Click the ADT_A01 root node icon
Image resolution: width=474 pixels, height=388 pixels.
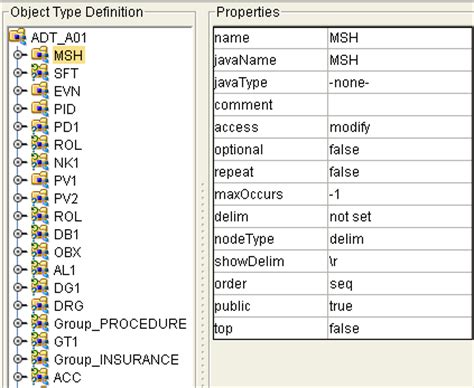(x=17, y=36)
